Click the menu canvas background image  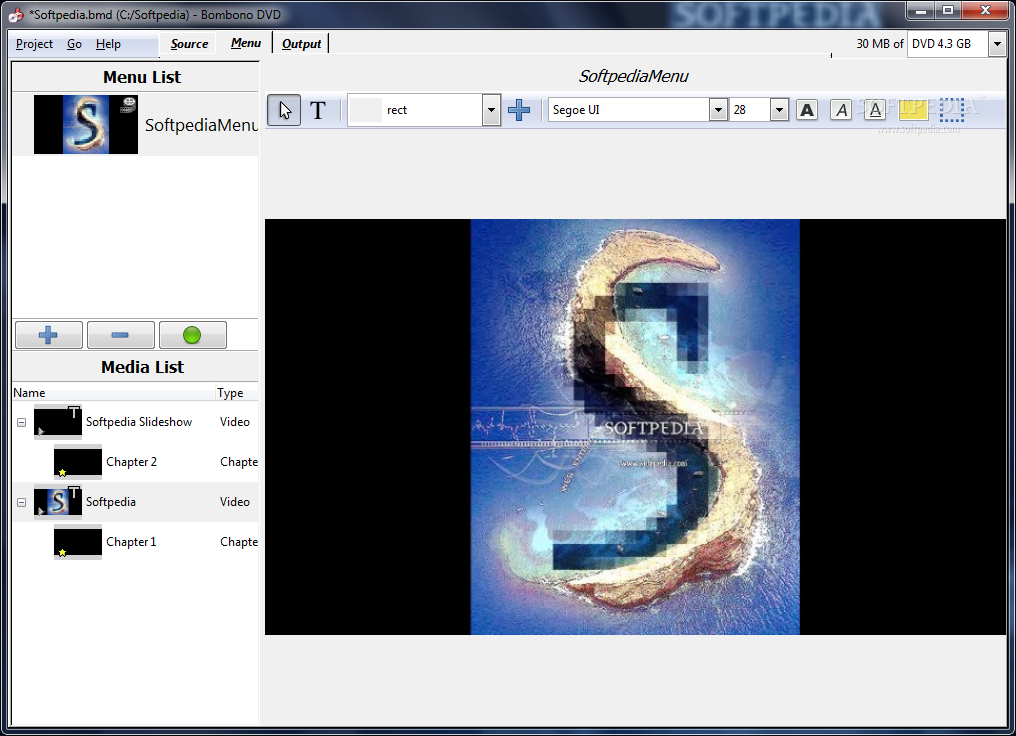click(635, 427)
